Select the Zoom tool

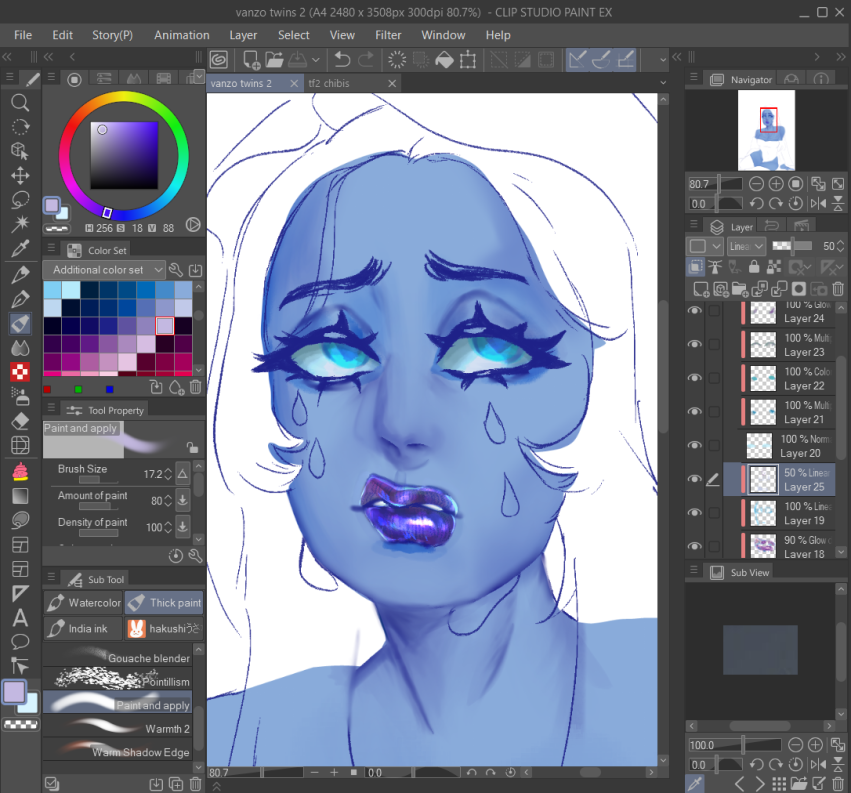20,103
